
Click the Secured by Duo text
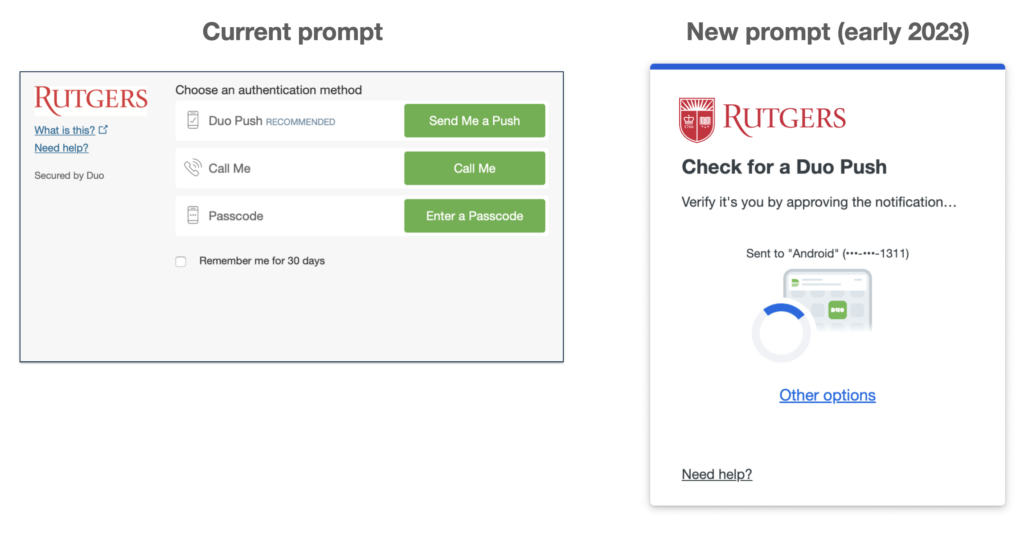69,175
